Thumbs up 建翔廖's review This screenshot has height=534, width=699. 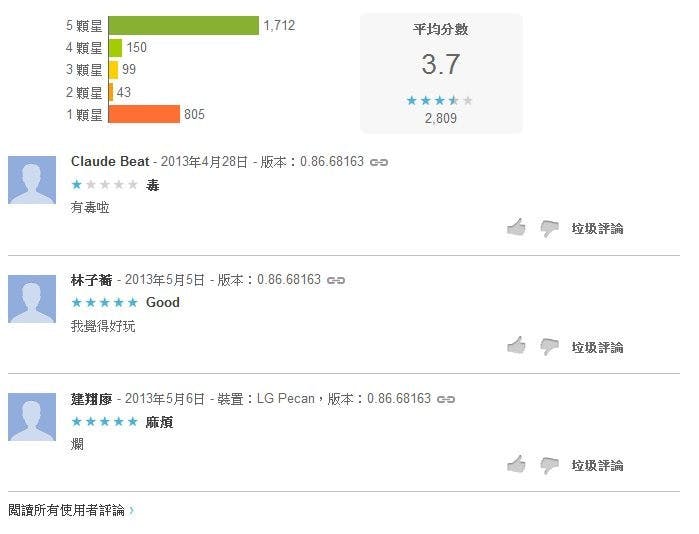[516, 464]
